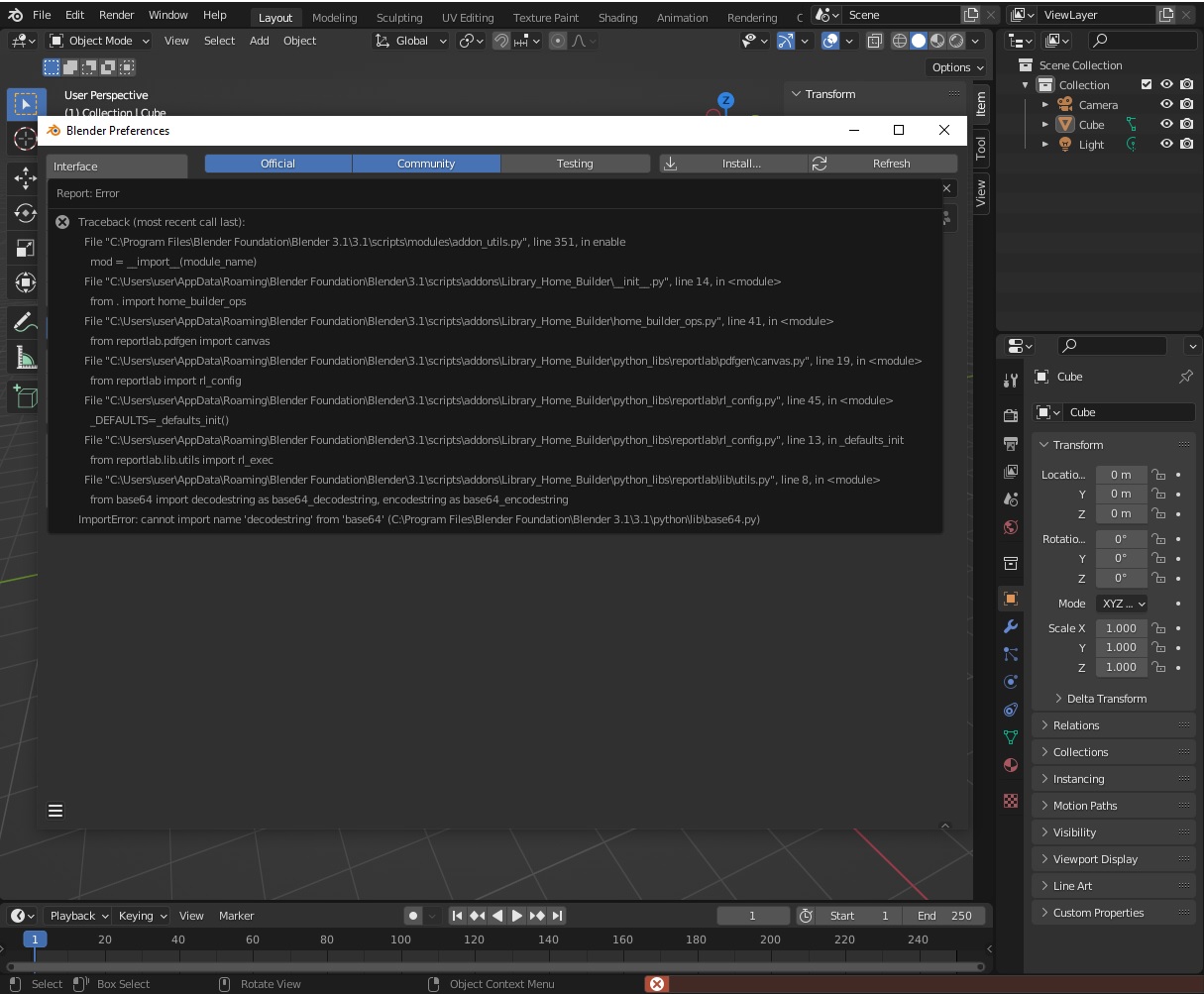Open the Modifier properties wrench tab
1204x994 pixels.
[x=1011, y=626]
